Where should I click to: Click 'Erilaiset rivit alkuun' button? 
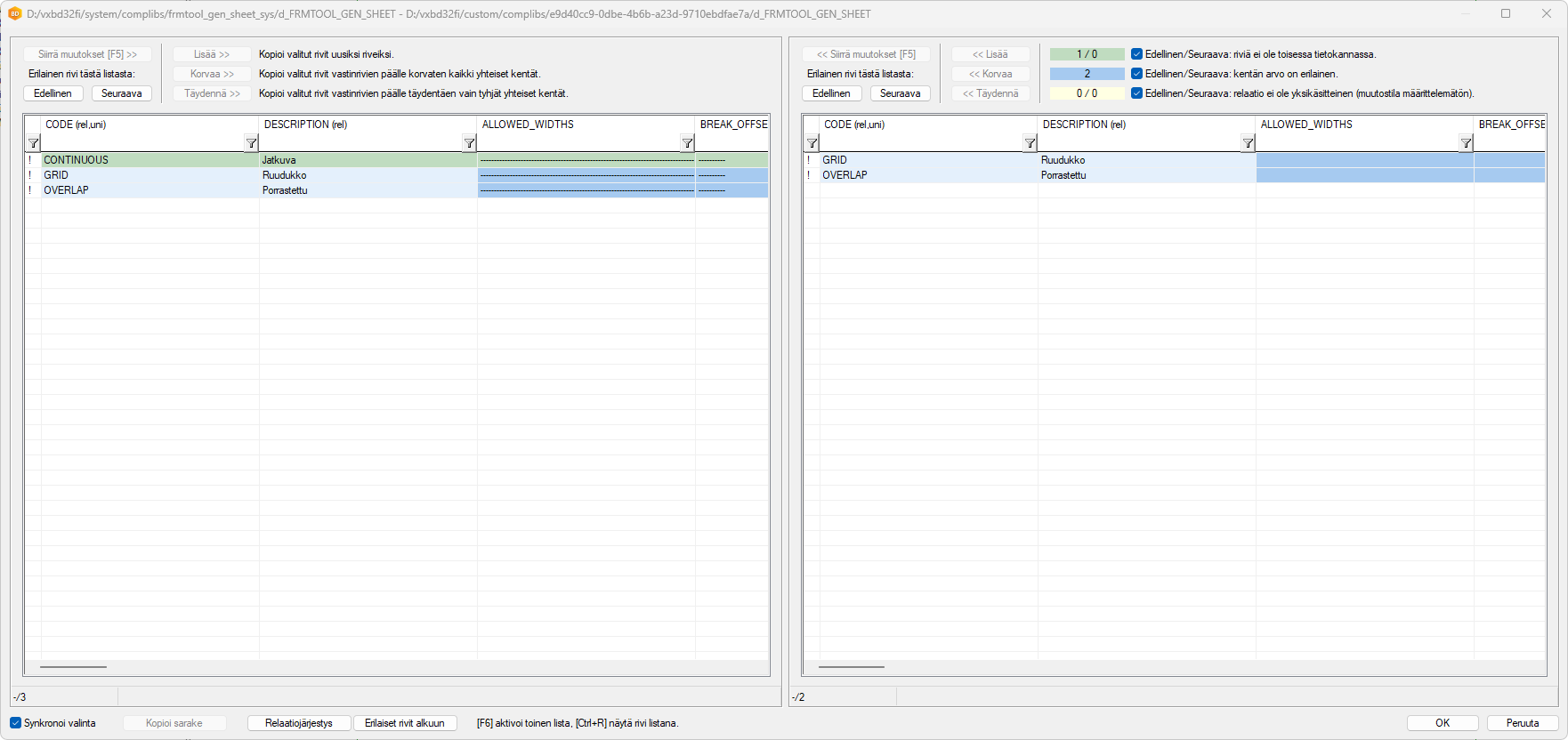coord(405,723)
